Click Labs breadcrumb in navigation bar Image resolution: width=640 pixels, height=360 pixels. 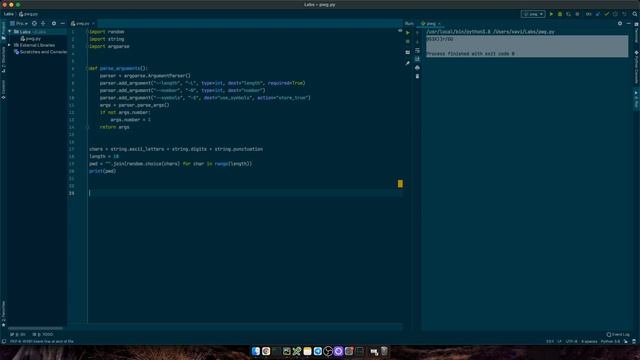click(x=9, y=14)
